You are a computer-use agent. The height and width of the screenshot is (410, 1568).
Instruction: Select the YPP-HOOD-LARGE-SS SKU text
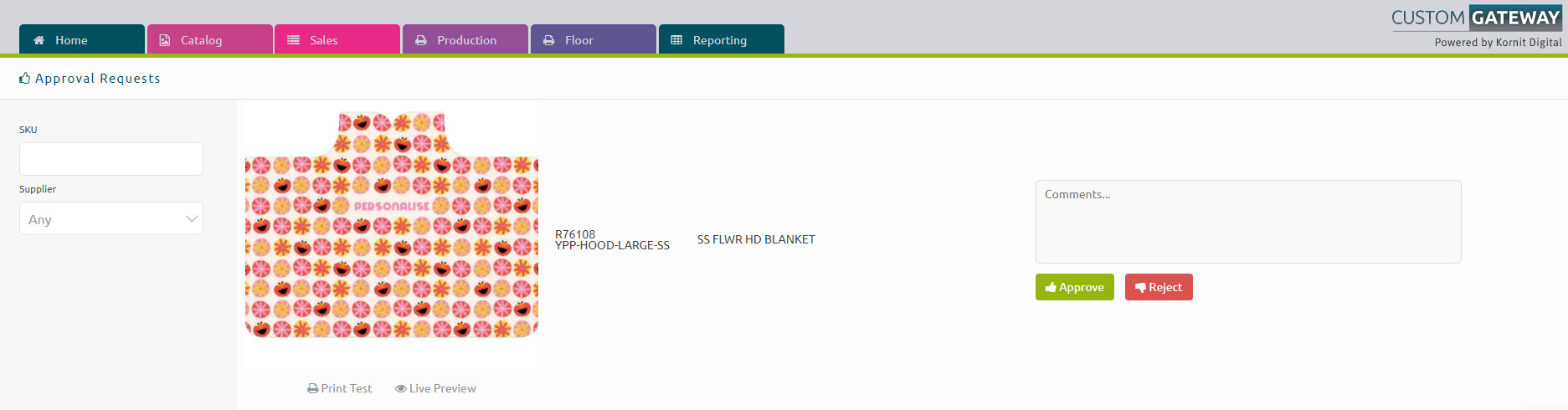[x=612, y=245]
